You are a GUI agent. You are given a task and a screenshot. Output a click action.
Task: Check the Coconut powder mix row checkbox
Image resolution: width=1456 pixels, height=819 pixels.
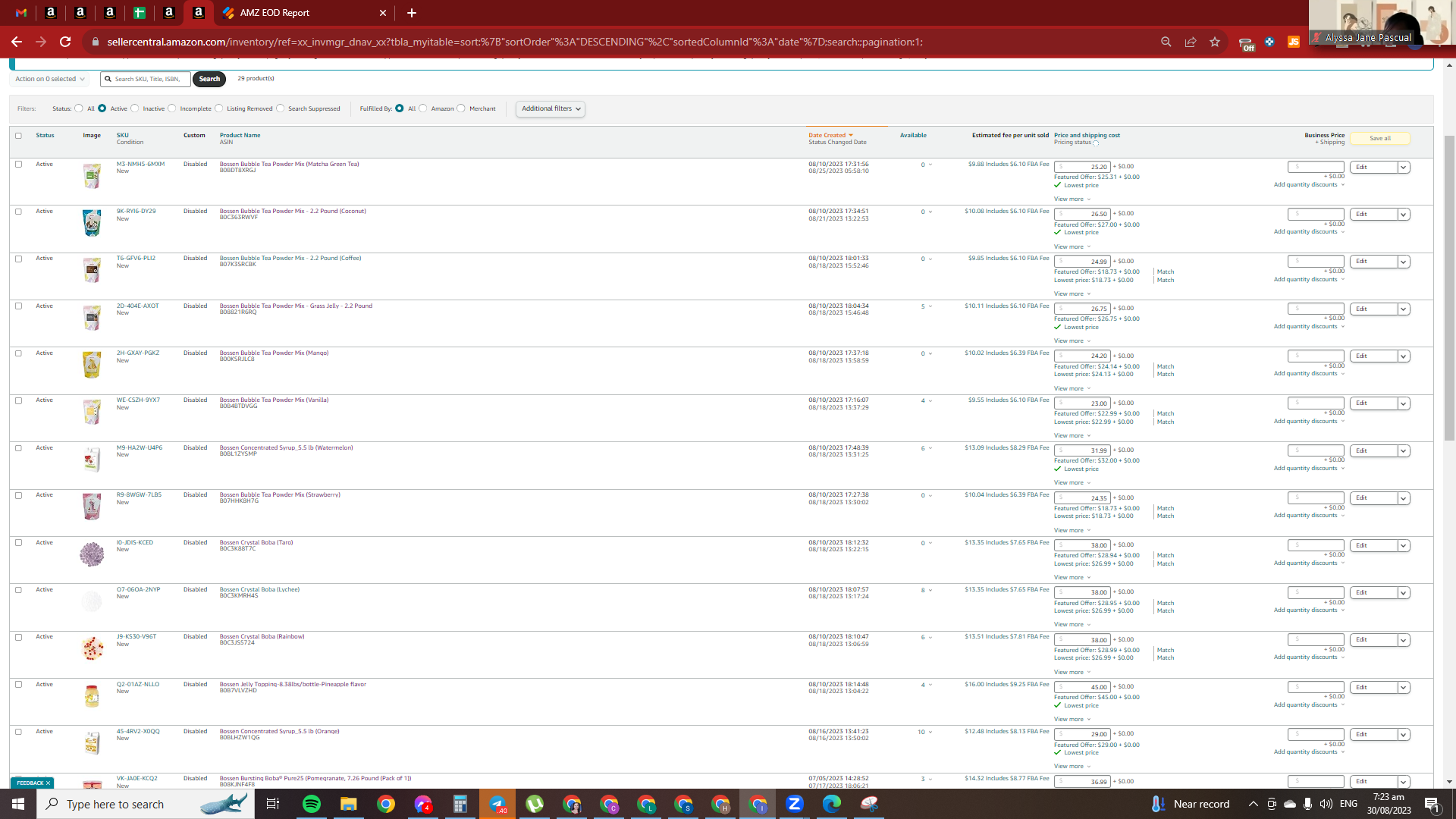19,212
